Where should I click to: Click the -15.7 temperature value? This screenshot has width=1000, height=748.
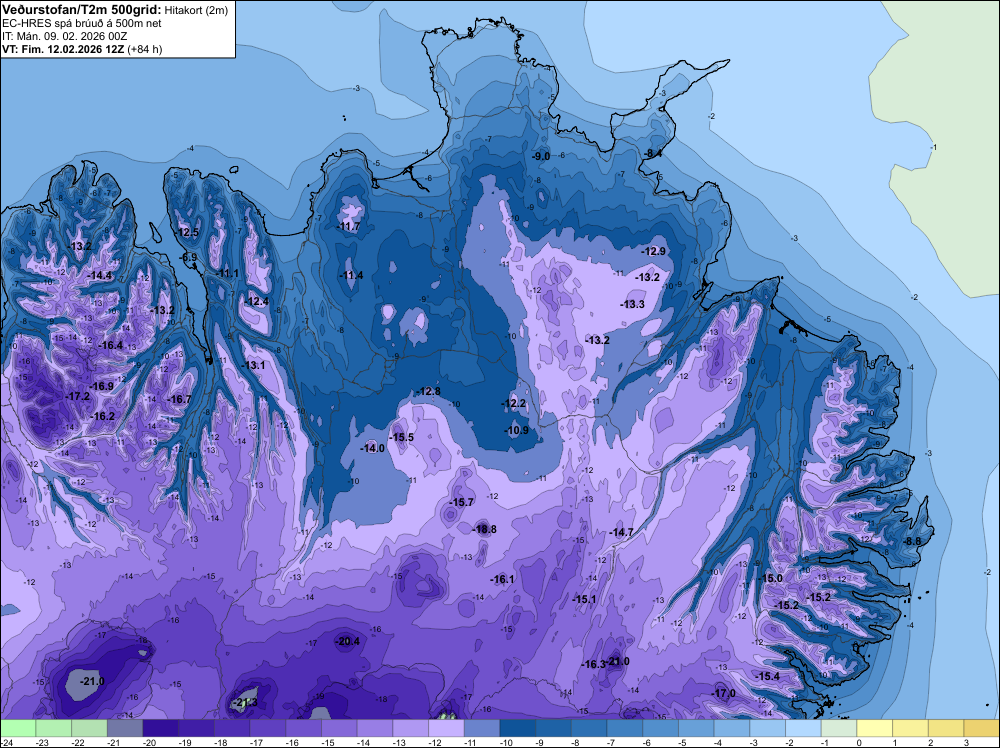tap(462, 502)
